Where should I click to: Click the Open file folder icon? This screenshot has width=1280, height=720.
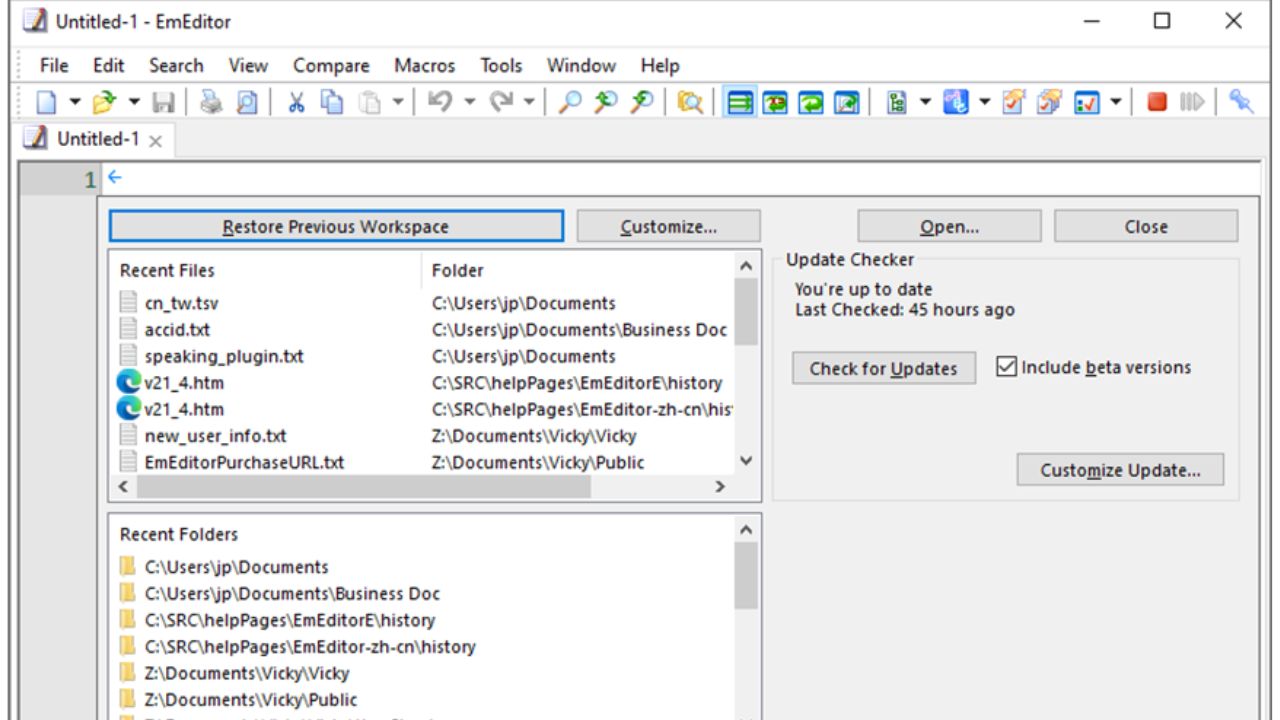tap(105, 102)
